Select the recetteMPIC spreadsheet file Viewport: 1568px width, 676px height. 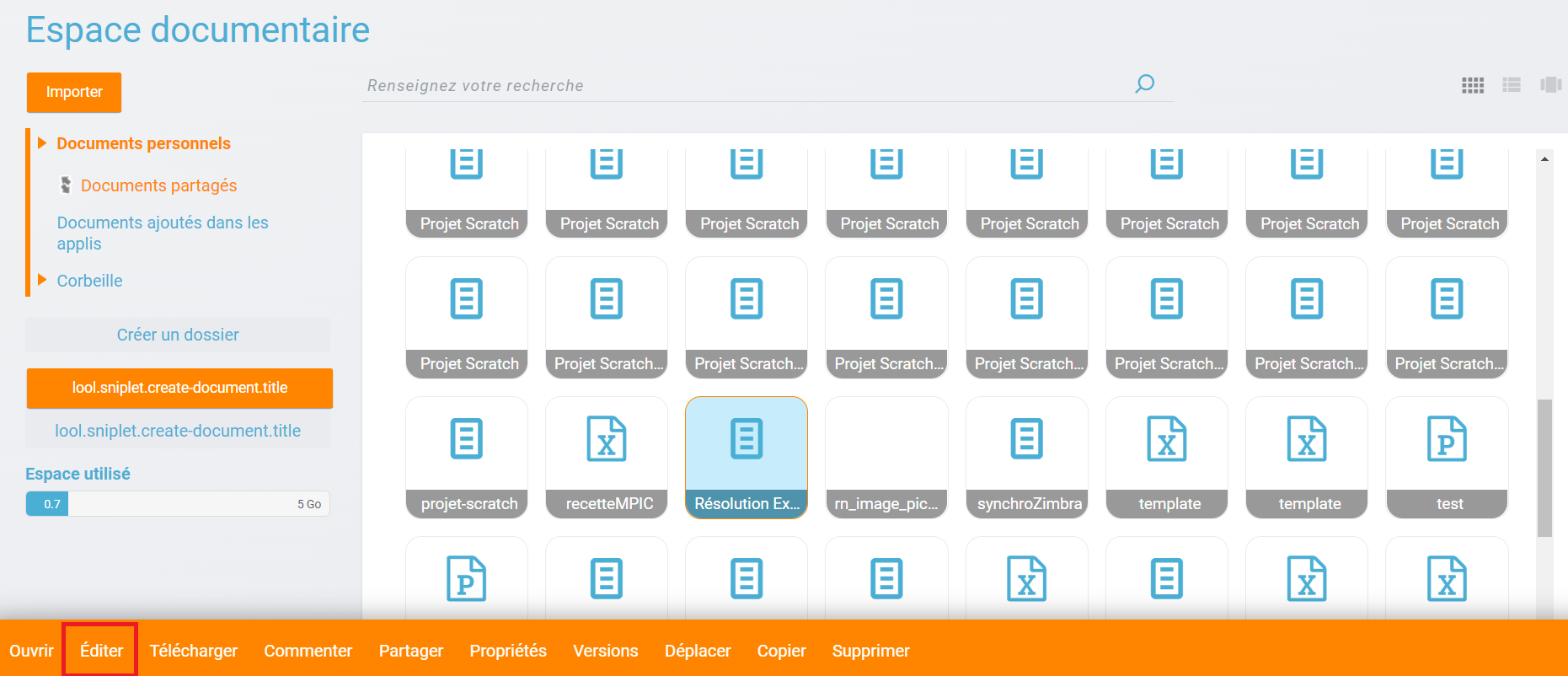[607, 457]
